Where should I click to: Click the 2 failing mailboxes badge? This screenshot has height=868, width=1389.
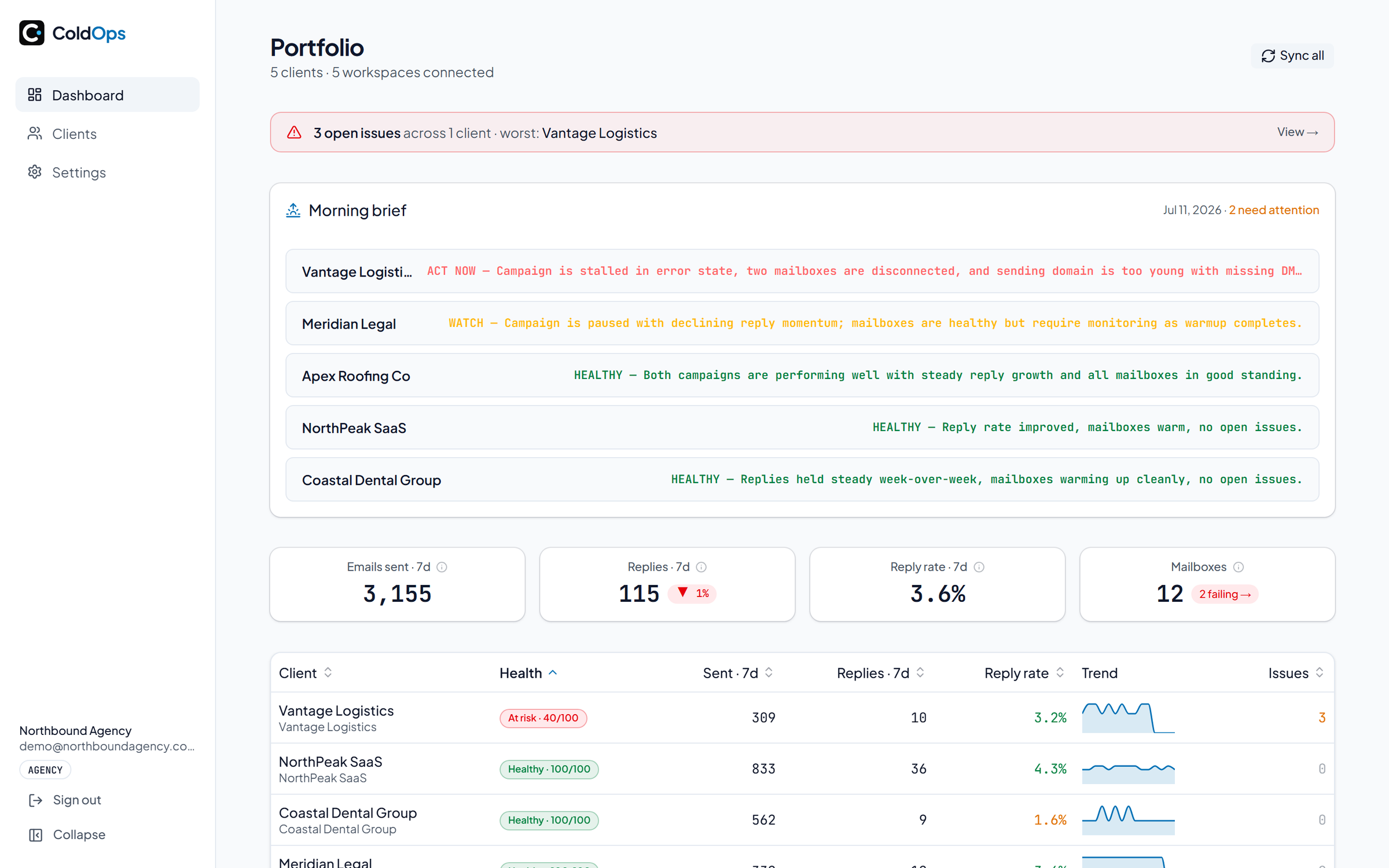click(1225, 594)
